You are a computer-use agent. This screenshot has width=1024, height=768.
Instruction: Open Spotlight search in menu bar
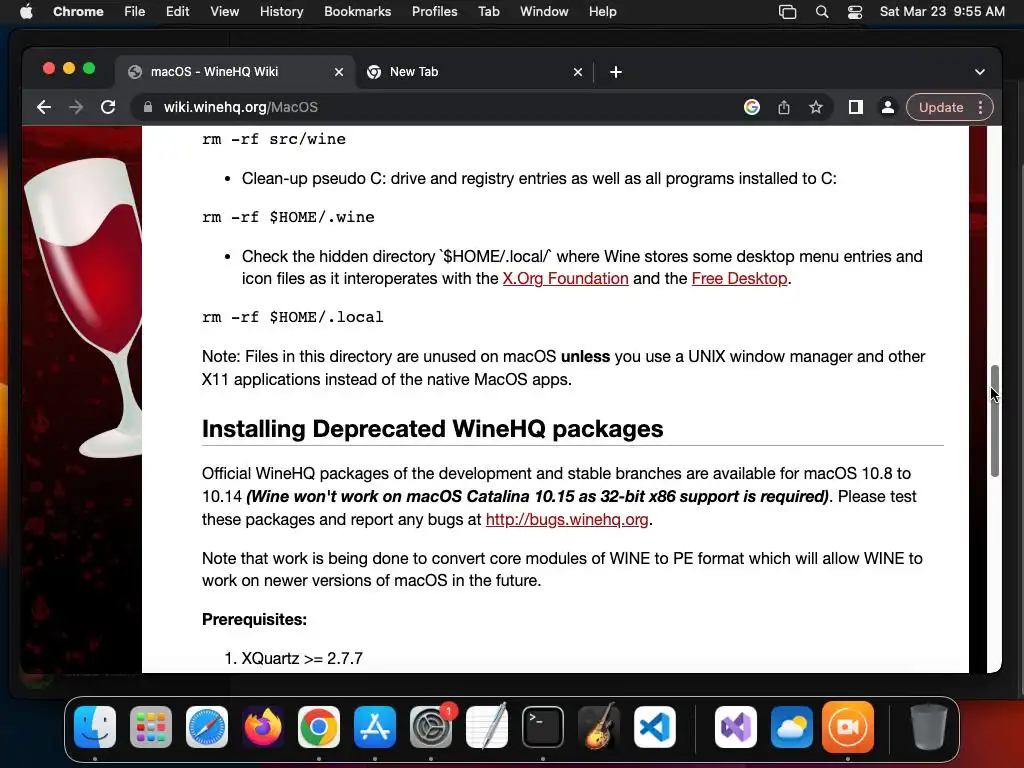822,12
